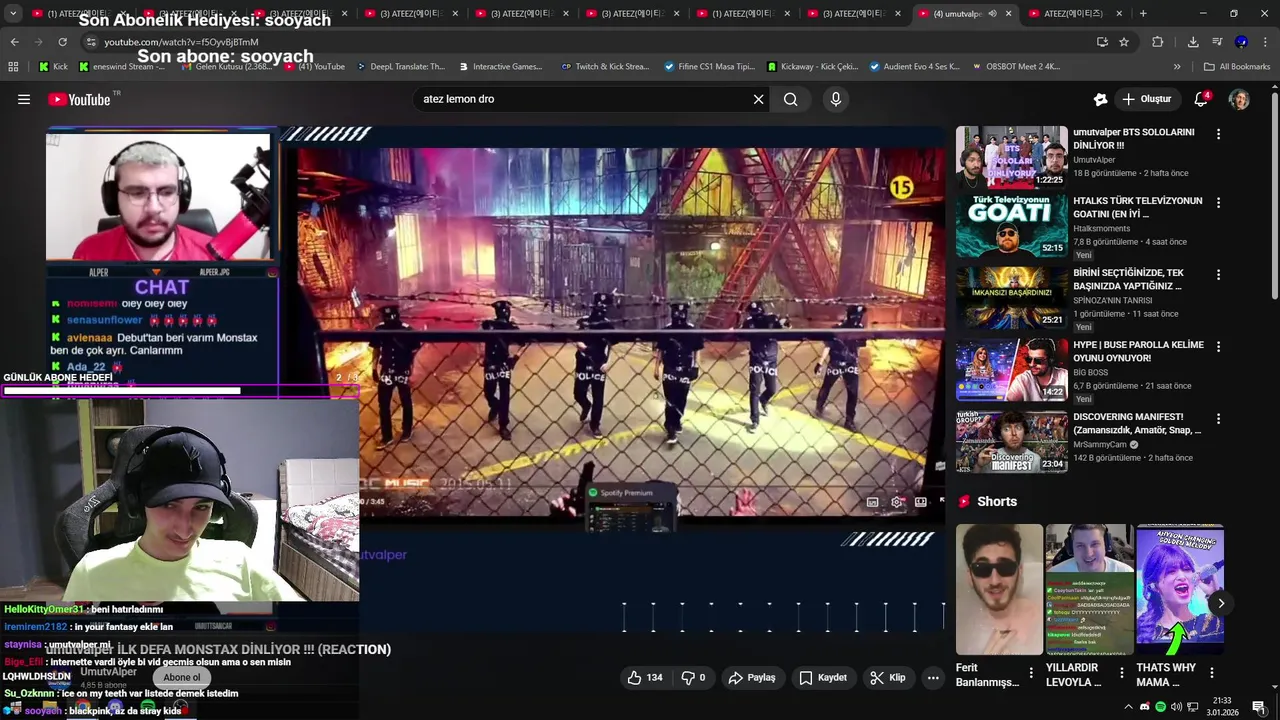Clear the search box text
The height and width of the screenshot is (720, 1280).
click(x=758, y=99)
